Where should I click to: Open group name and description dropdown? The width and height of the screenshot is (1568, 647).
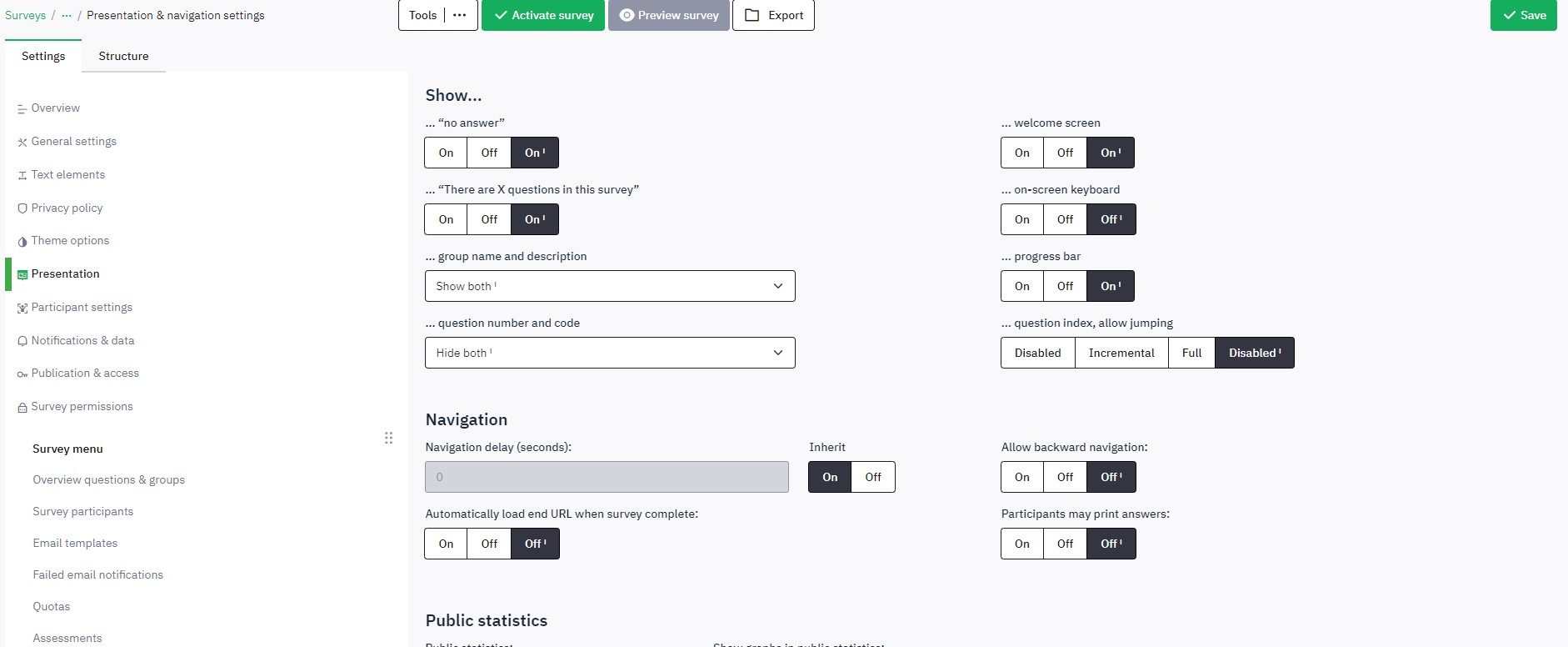[x=610, y=286]
